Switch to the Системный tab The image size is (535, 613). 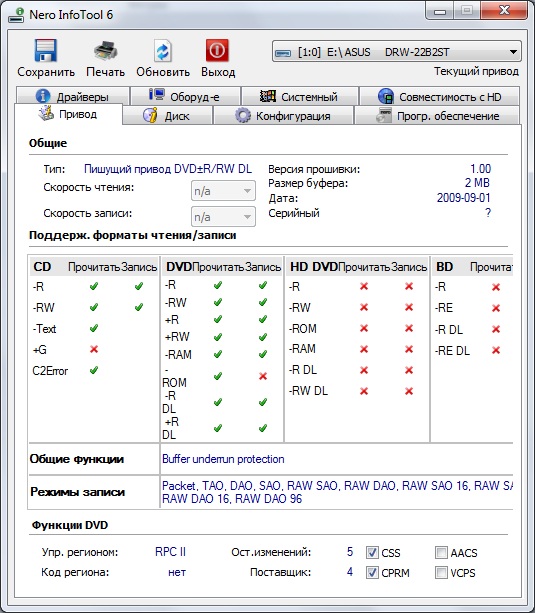pos(300,96)
